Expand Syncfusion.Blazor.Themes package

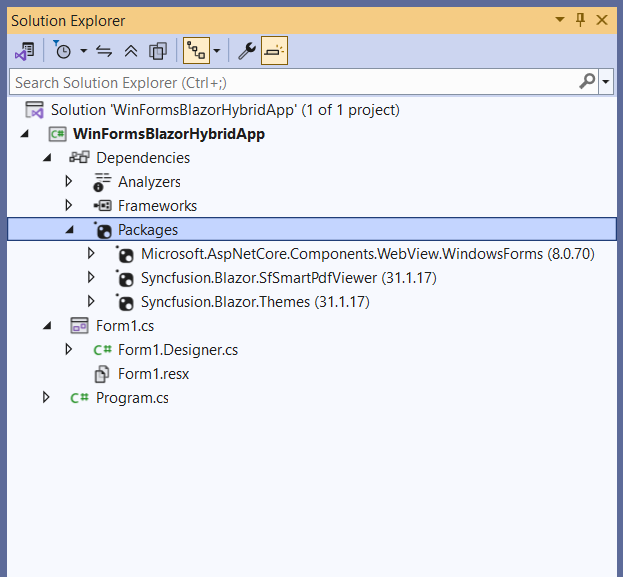[91, 301]
